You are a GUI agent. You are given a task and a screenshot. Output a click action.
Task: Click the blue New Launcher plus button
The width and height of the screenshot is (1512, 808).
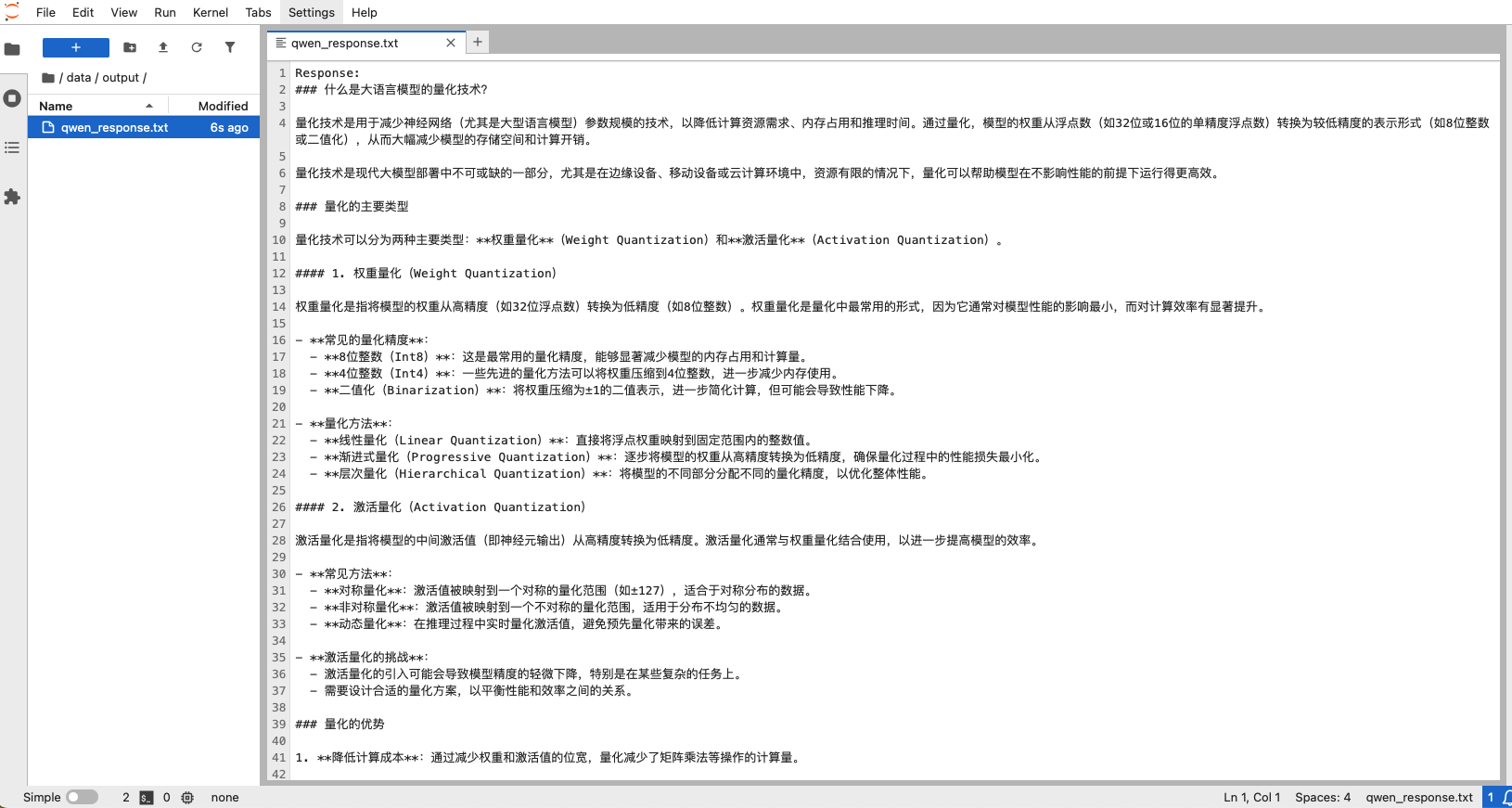pos(76,47)
